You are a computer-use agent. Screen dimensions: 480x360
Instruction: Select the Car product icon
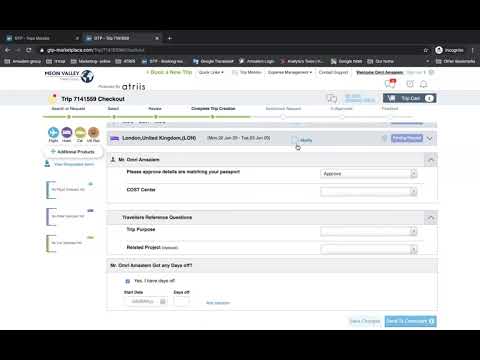coord(80,133)
